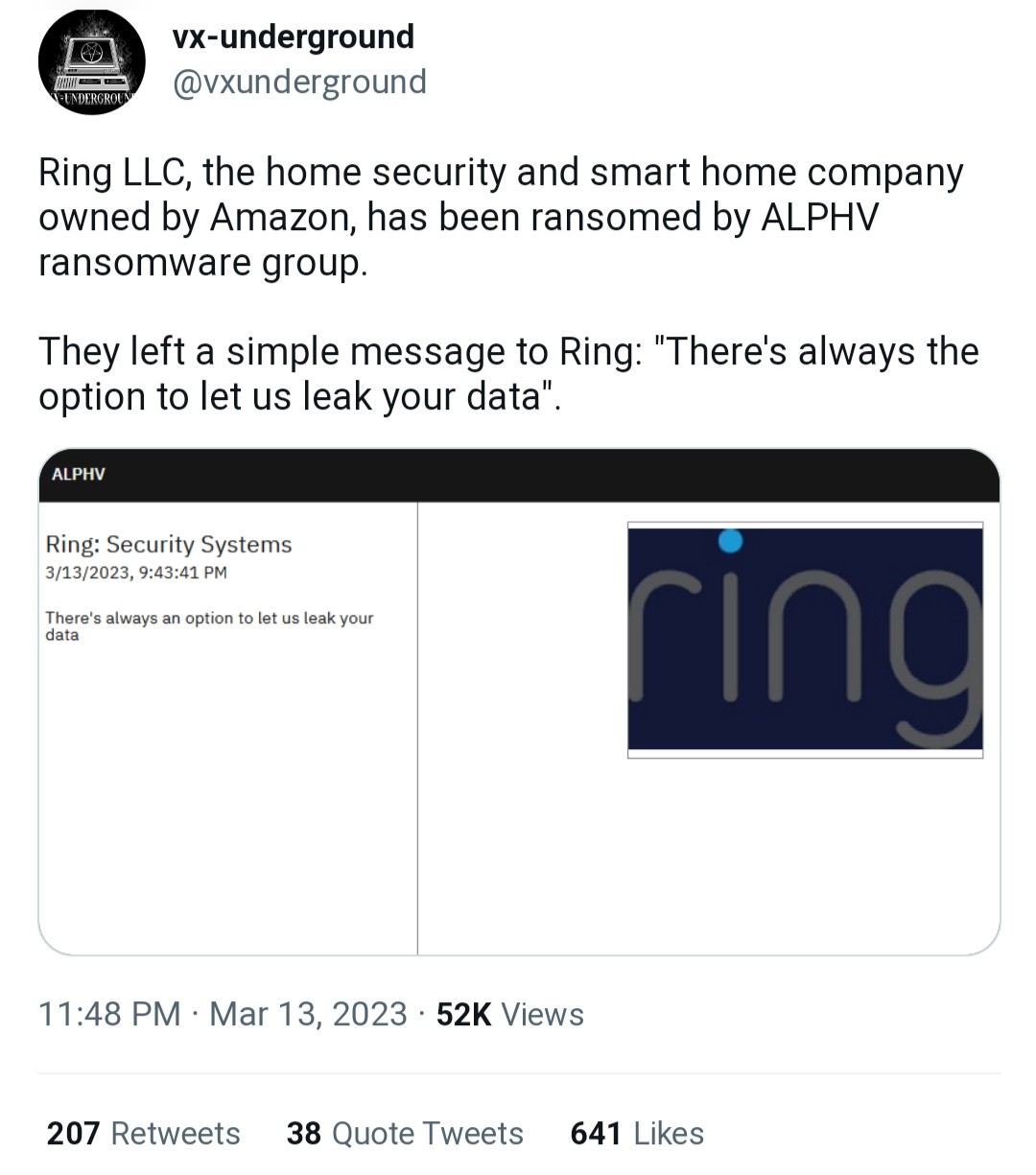Open the @vxunderground handle link
This screenshot has height=1175, width=1036.
[299, 82]
